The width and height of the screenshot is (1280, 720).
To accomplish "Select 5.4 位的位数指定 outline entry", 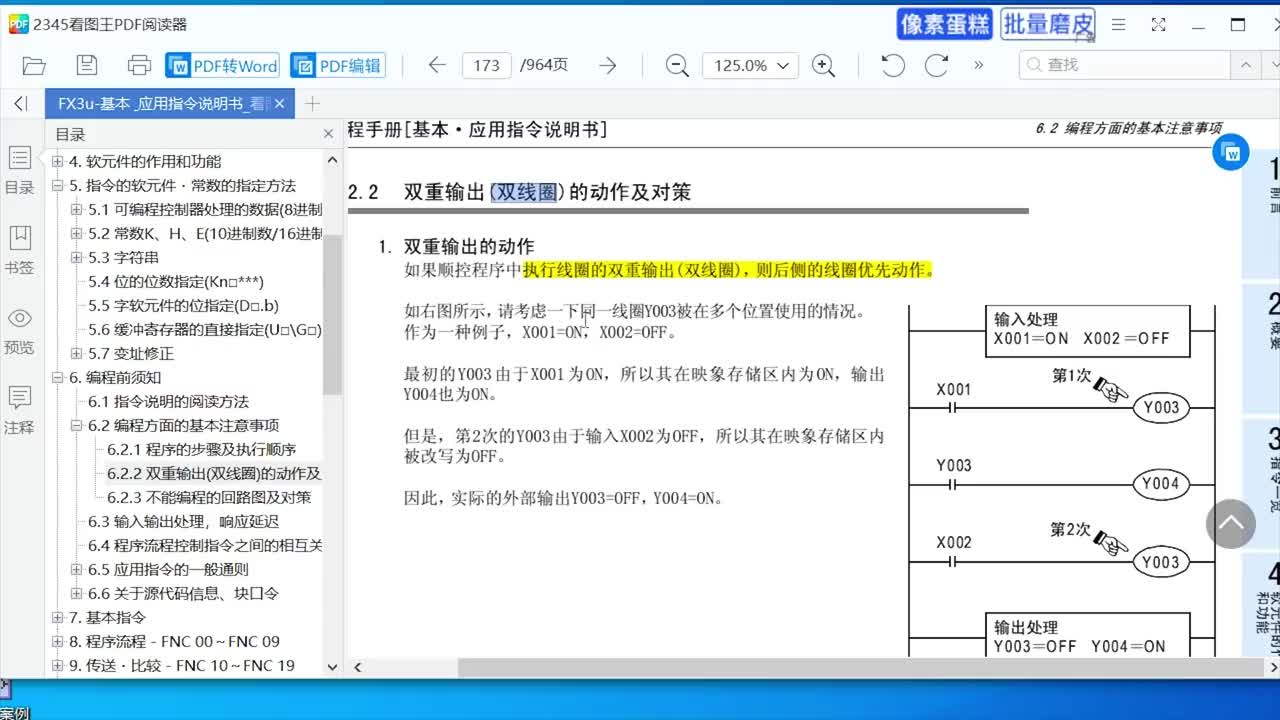I will point(176,282).
